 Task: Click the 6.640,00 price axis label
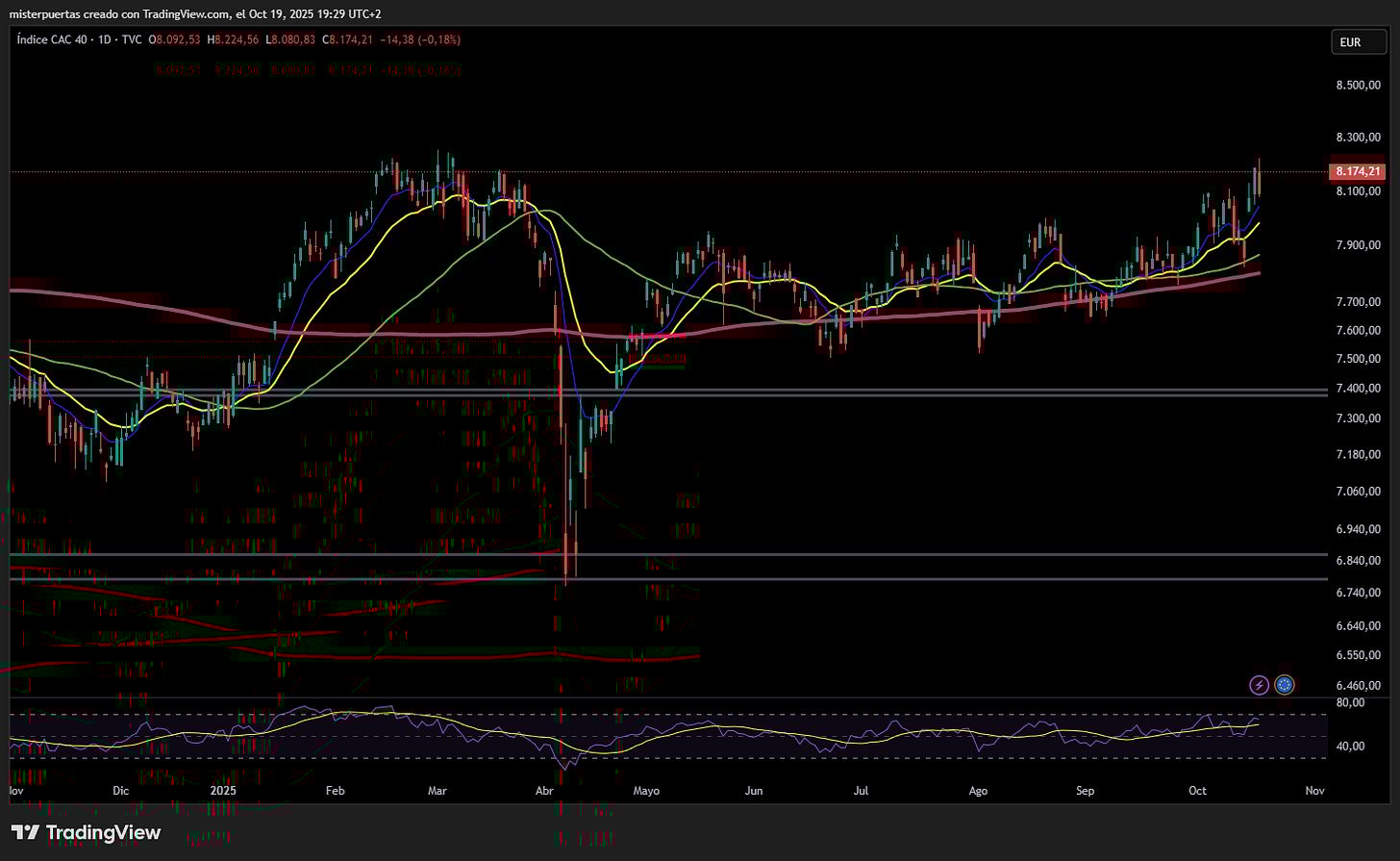pyautogui.click(x=1357, y=626)
